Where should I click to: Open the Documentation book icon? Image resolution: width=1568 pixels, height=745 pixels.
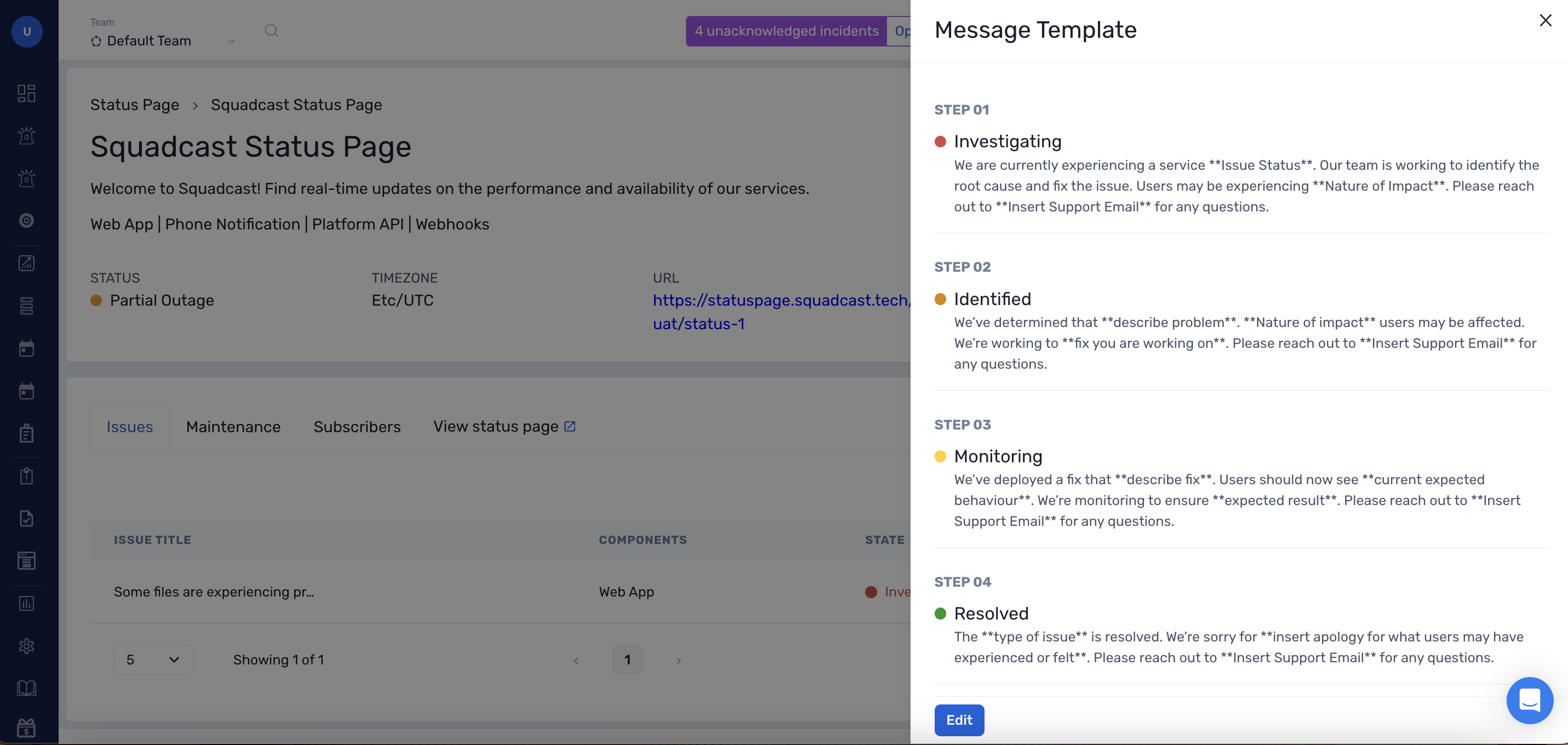(x=26, y=689)
